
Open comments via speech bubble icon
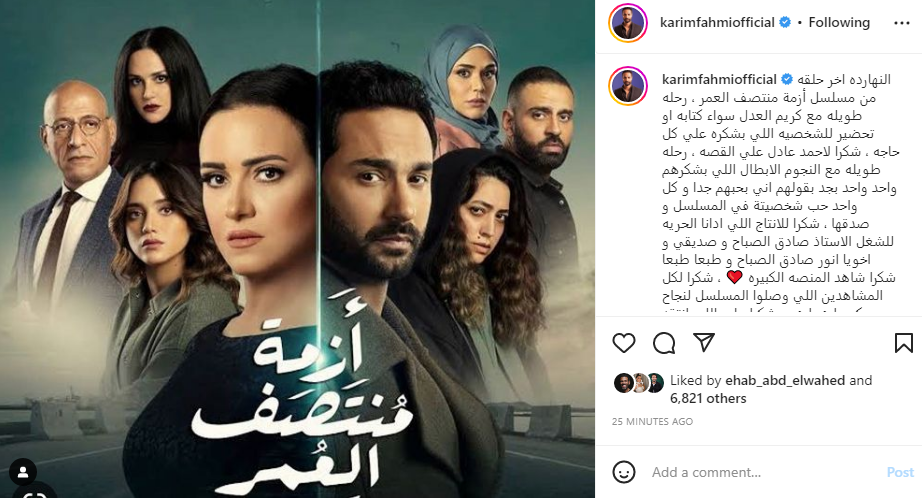click(664, 343)
